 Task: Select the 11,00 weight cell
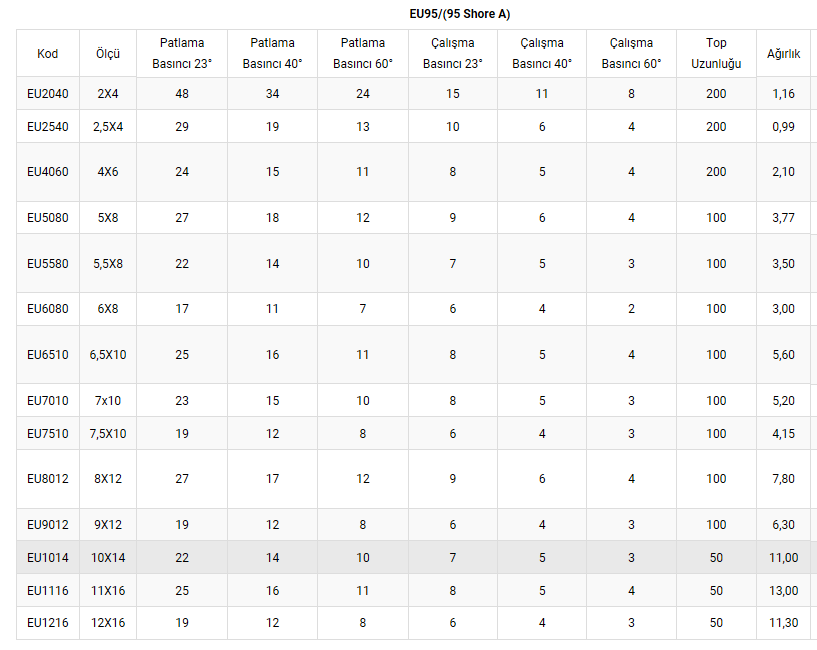tap(783, 558)
